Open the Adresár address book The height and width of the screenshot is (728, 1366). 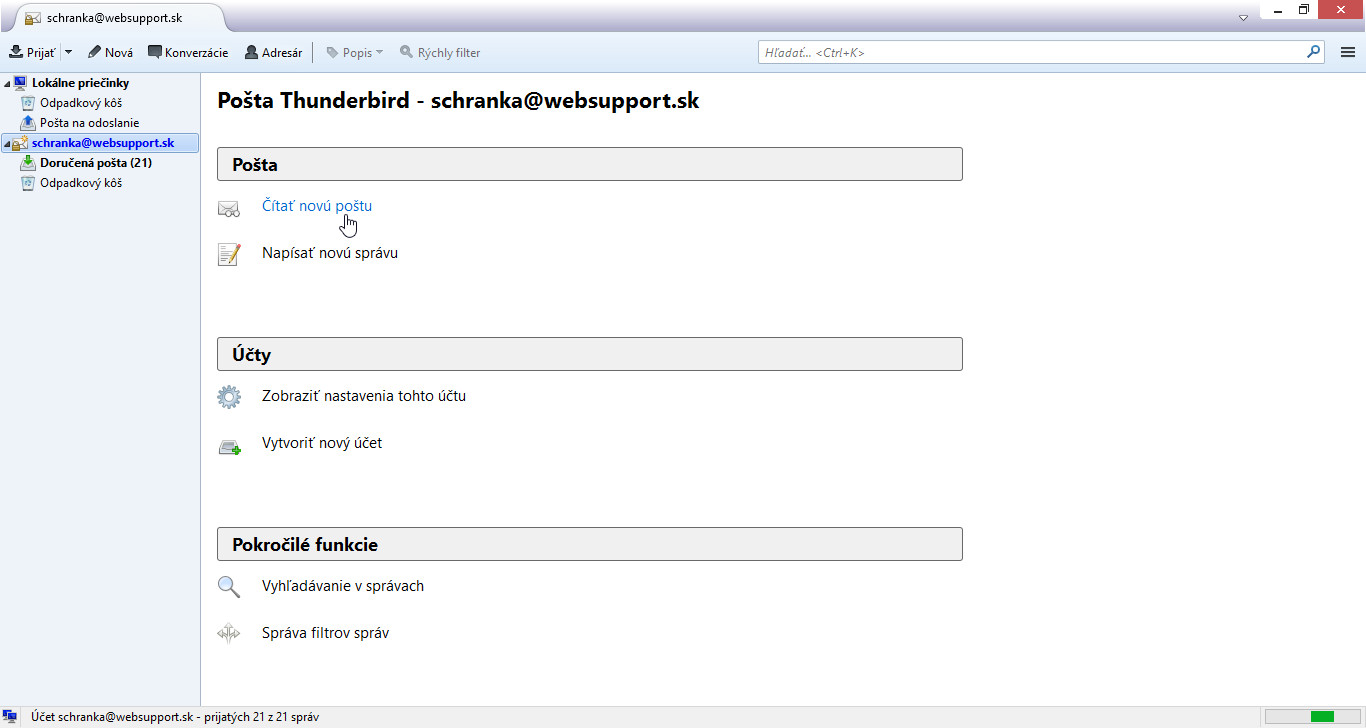(x=273, y=52)
